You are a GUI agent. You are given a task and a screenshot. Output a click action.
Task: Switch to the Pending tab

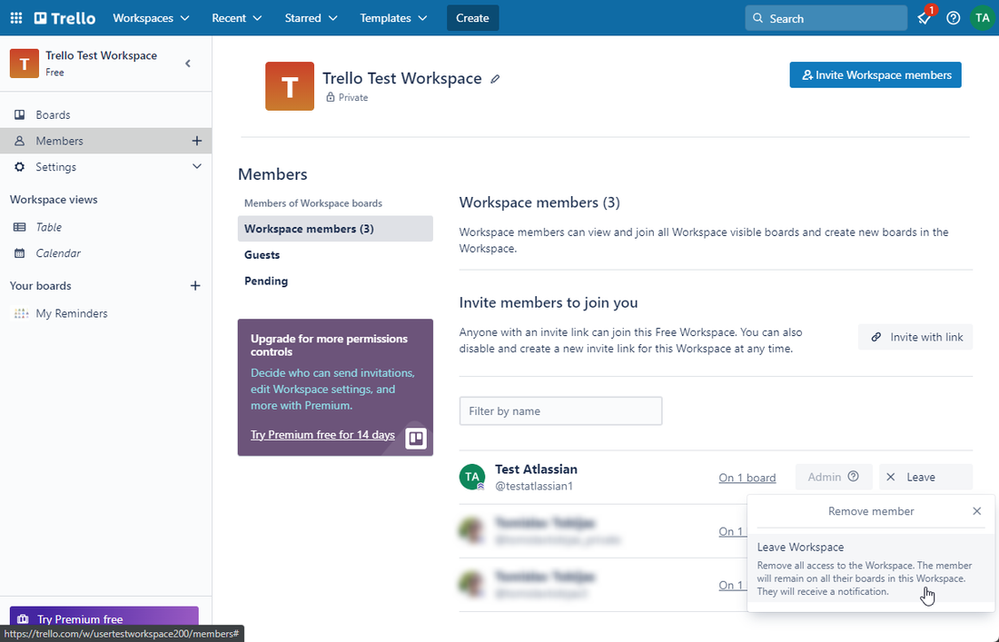(265, 281)
